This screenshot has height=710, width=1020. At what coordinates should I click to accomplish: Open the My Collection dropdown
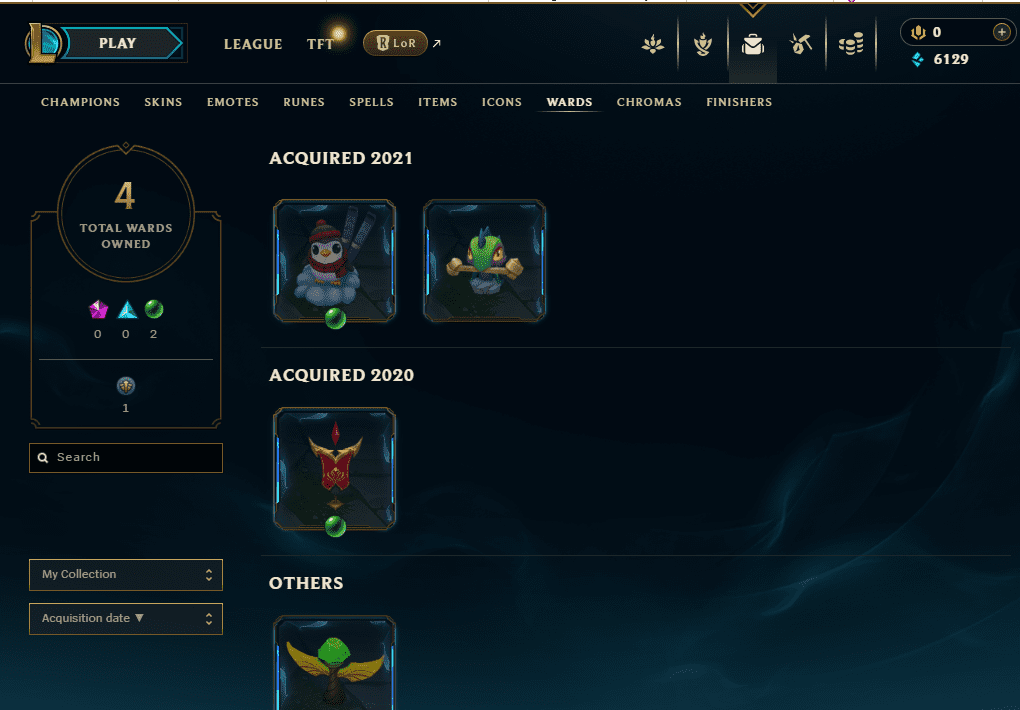(126, 575)
